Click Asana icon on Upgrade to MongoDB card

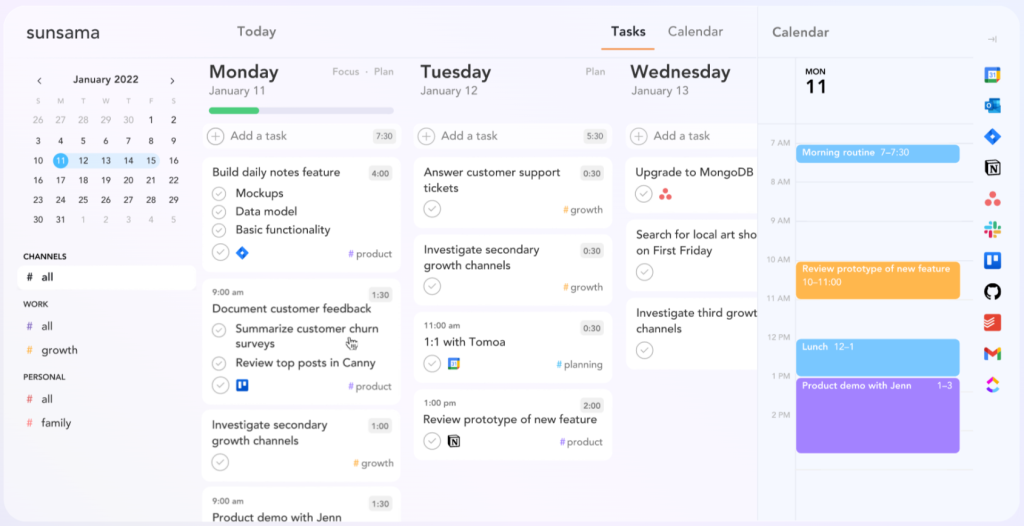pos(665,194)
